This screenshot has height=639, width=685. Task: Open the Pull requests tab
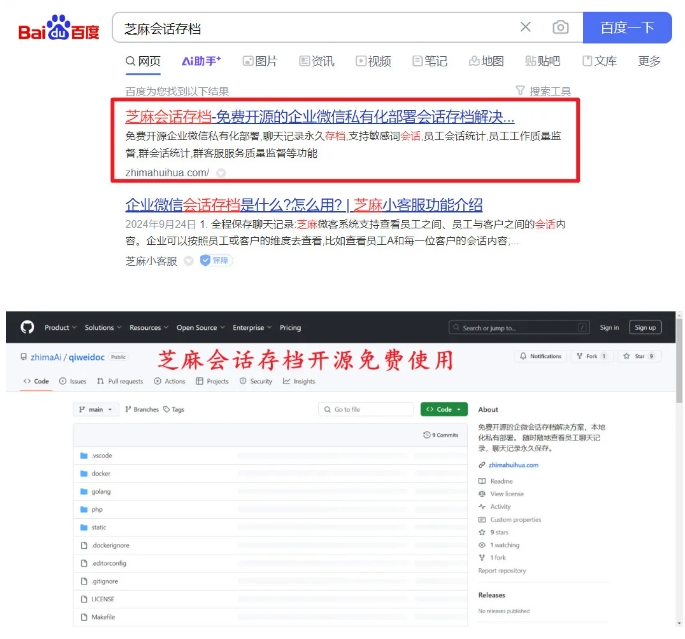[x=120, y=381]
